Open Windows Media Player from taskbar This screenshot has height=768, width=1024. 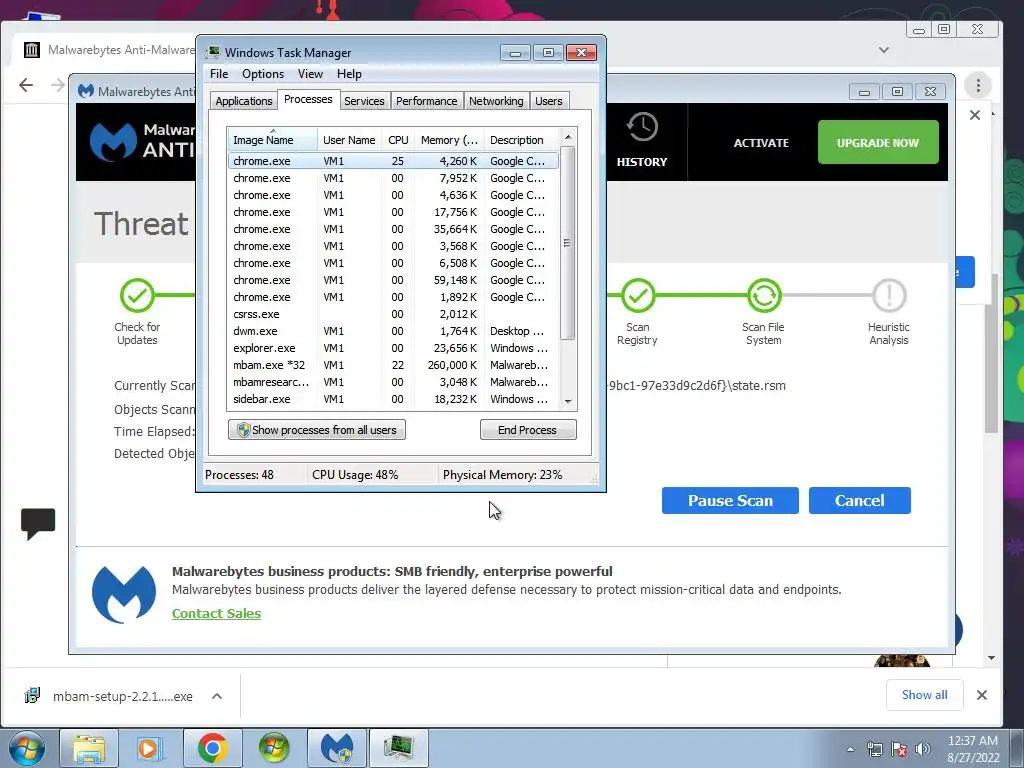(x=149, y=748)
